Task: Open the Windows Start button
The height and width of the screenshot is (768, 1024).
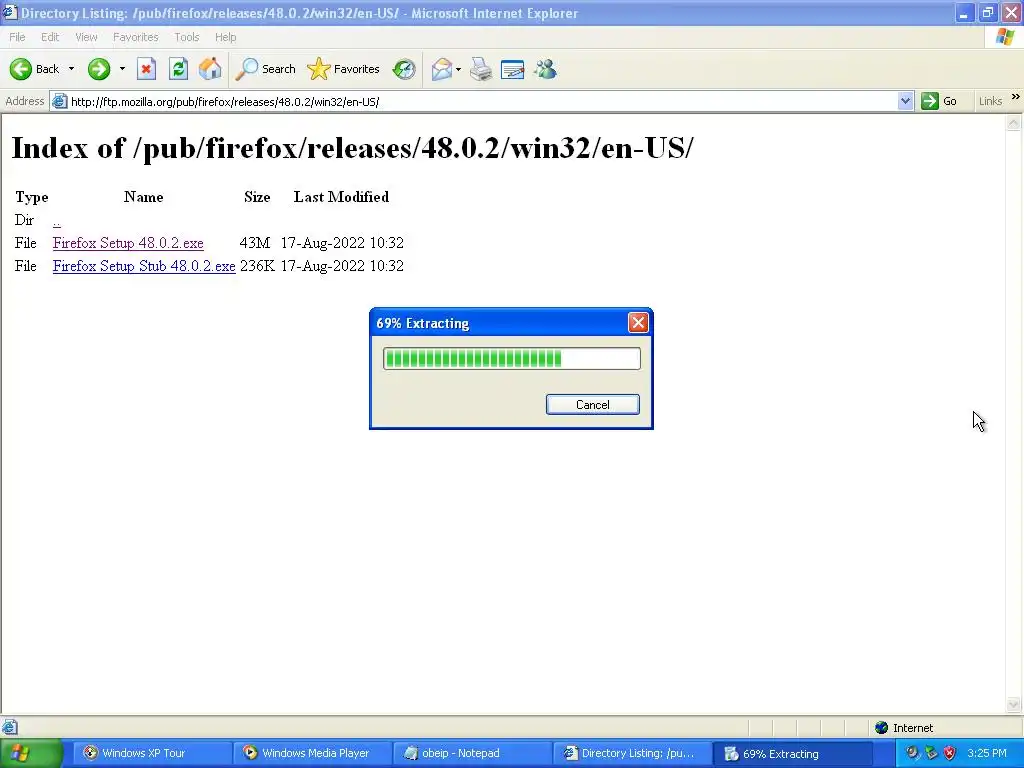Action: (x=31, y=753)
